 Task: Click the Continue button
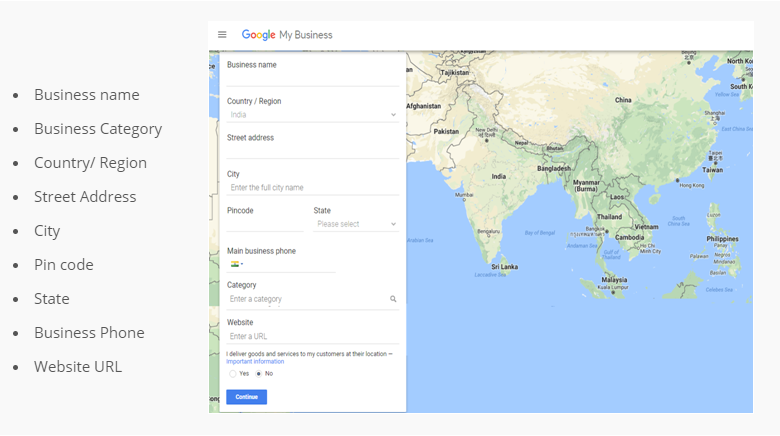(x=246, y=397)
